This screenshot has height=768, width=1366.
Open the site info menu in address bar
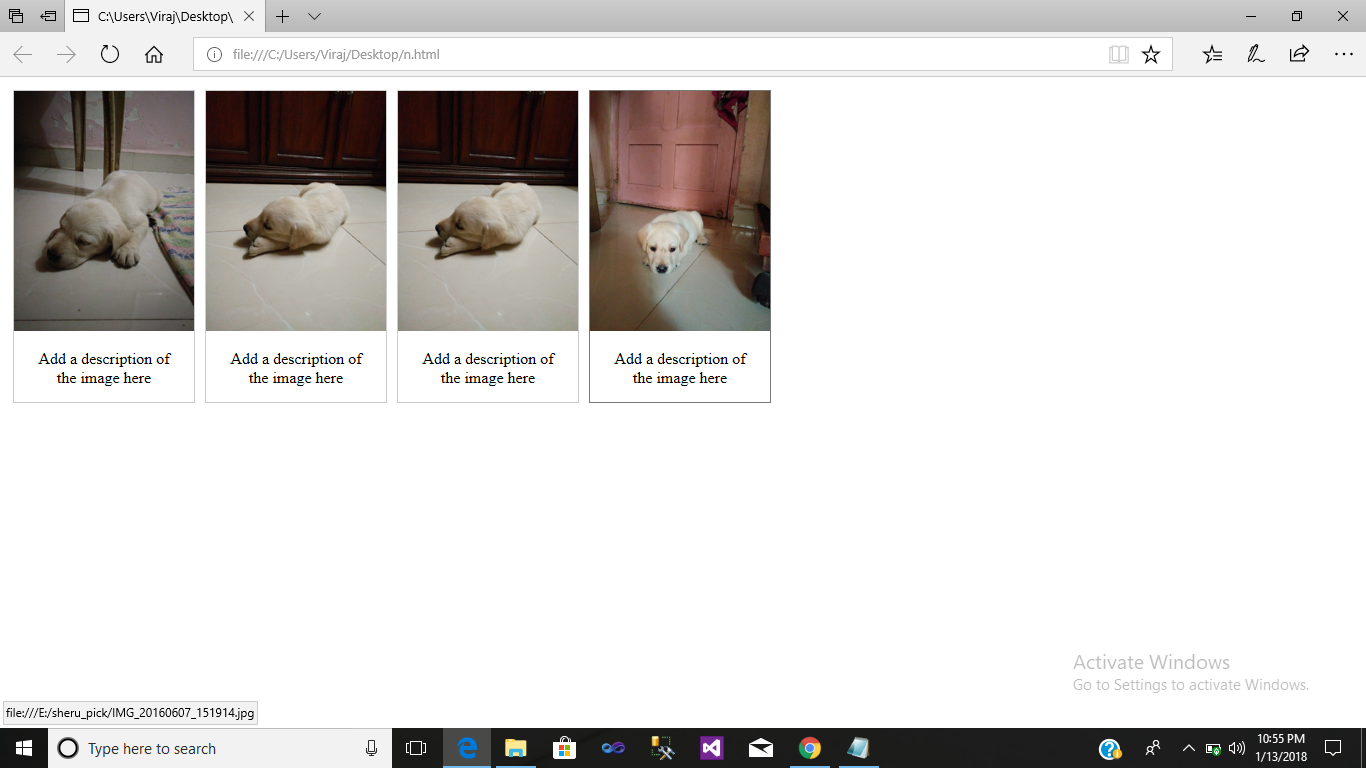(x=213, y=54)
